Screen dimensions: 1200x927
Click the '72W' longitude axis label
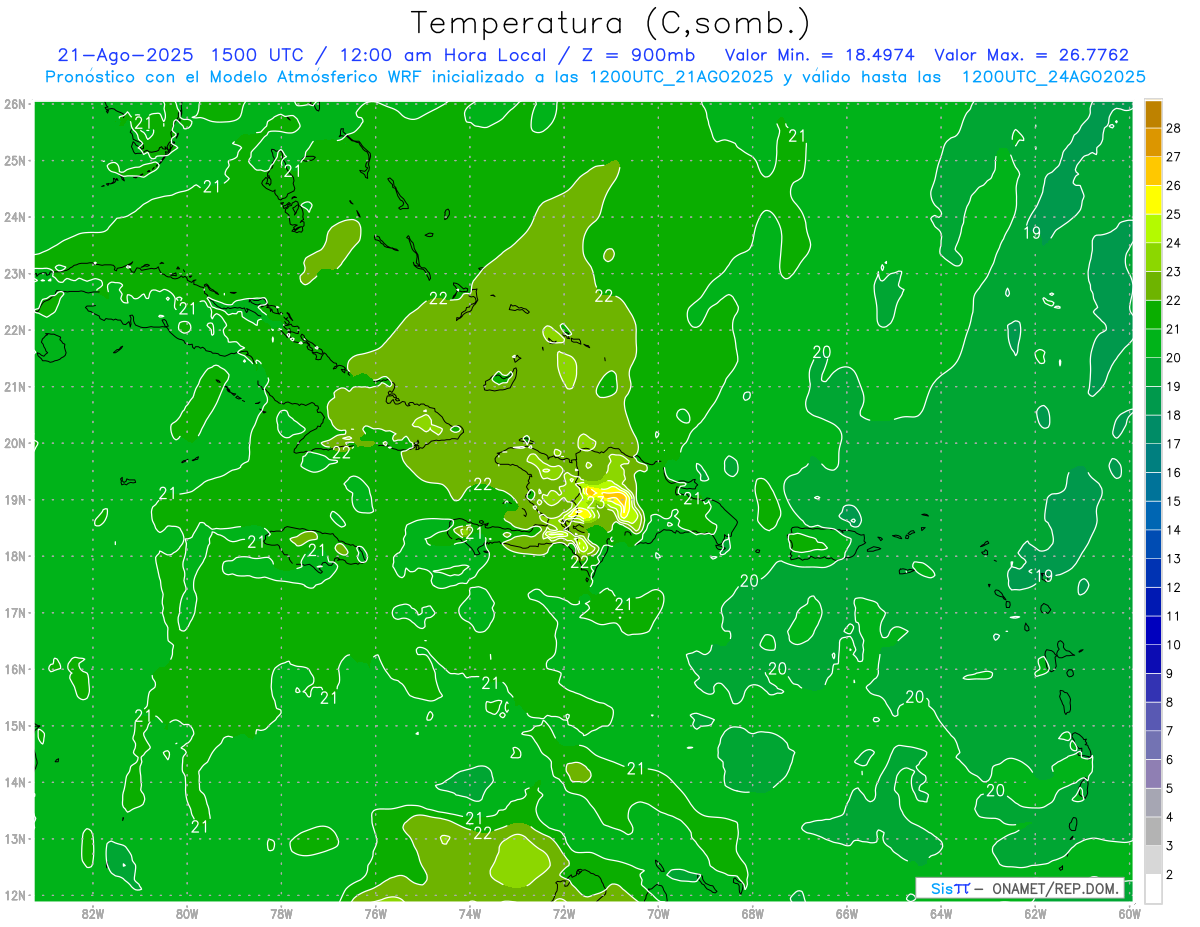[564, 913]
